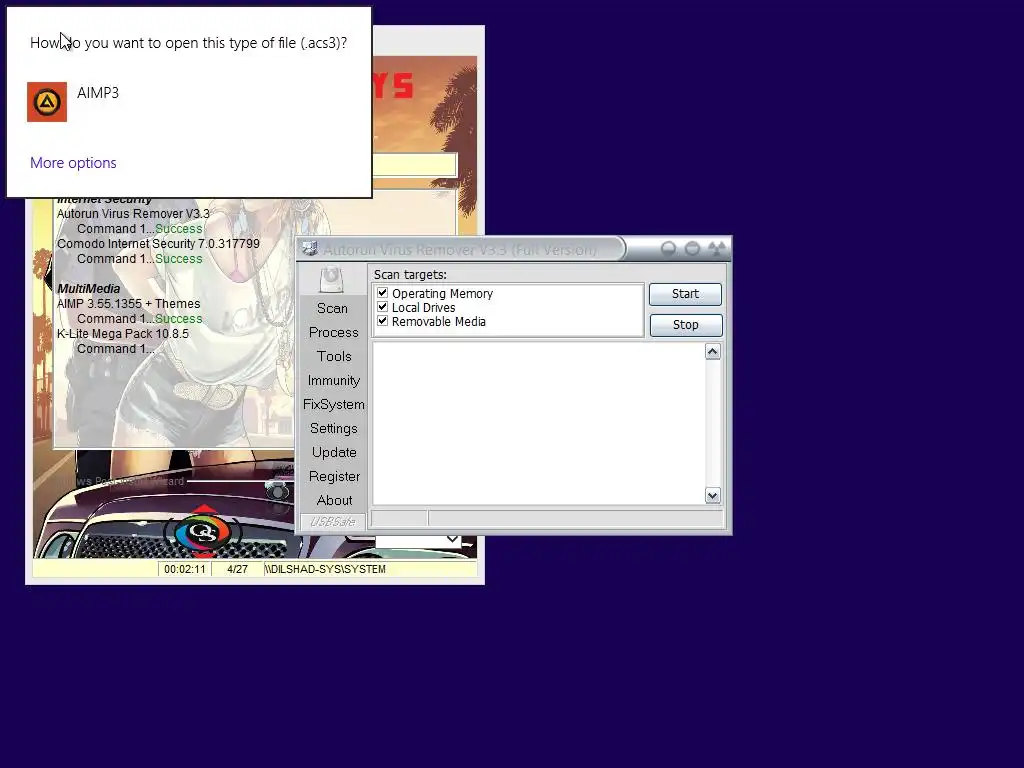
Task: Click the camera logo above Scan
Action: [x=332, y=279]
